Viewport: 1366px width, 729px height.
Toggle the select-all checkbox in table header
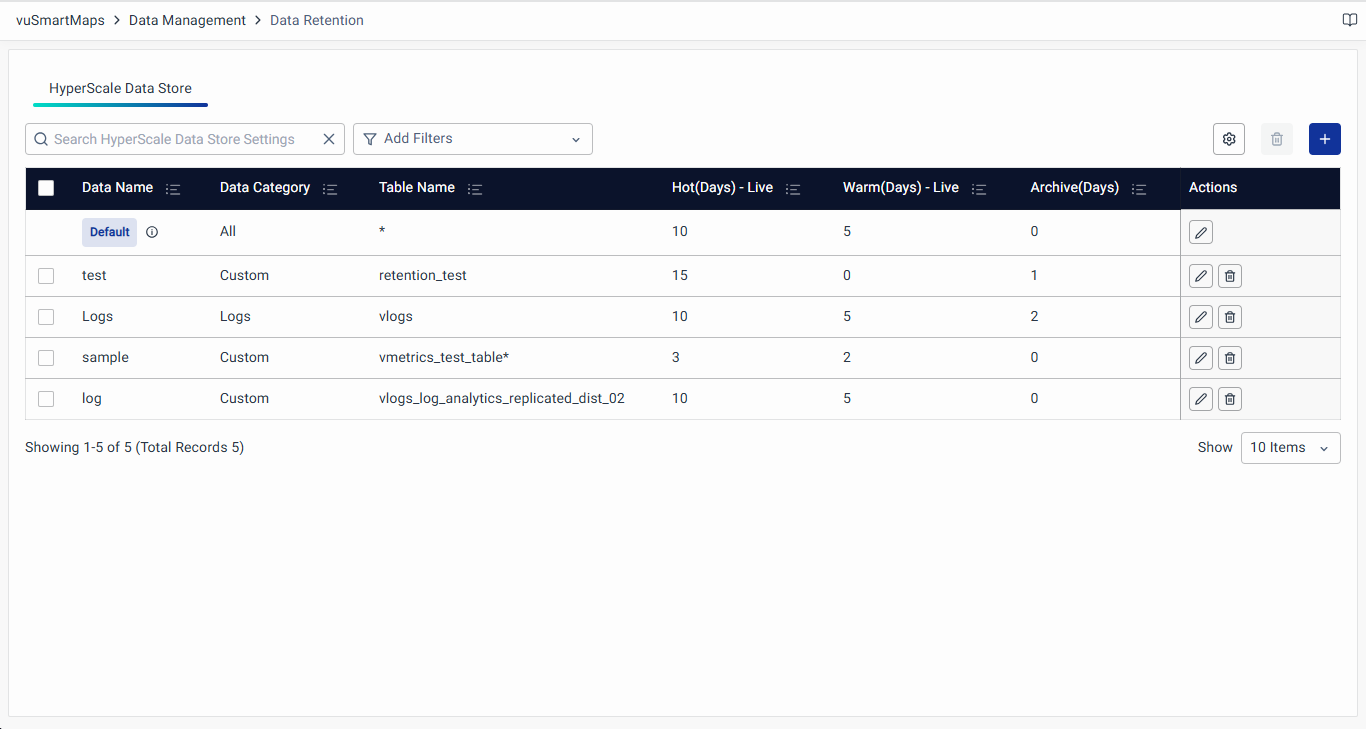tap(46, 188)
